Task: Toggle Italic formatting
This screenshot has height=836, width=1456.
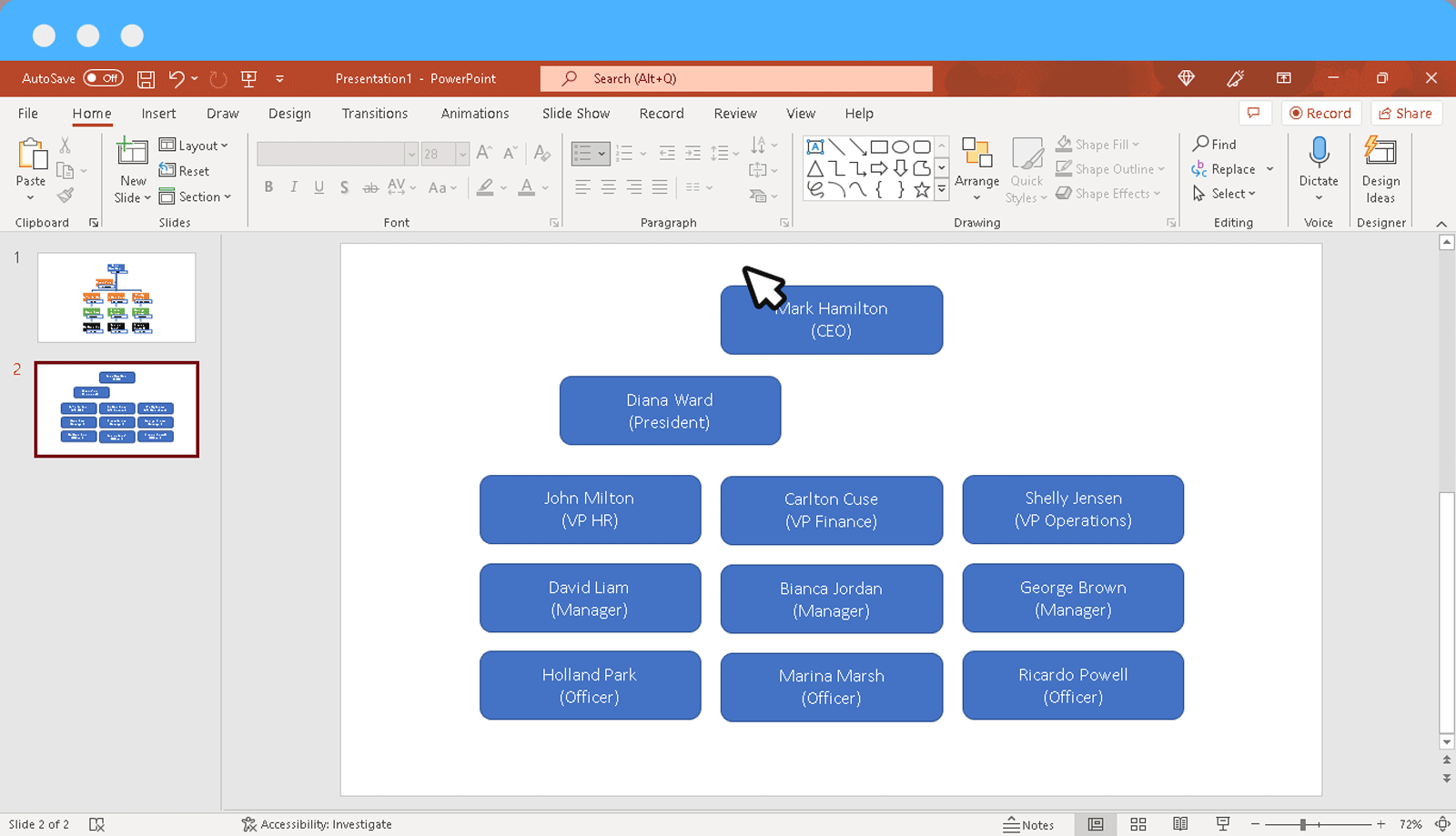Action: [x=293, y=187]
